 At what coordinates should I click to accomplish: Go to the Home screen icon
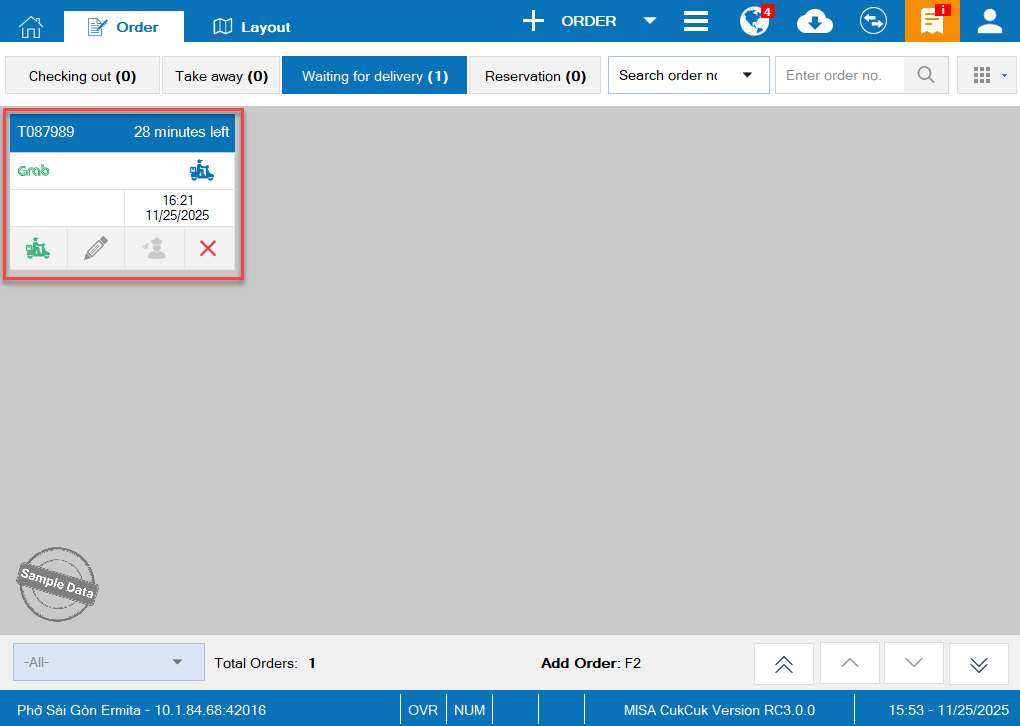[32, 26]
